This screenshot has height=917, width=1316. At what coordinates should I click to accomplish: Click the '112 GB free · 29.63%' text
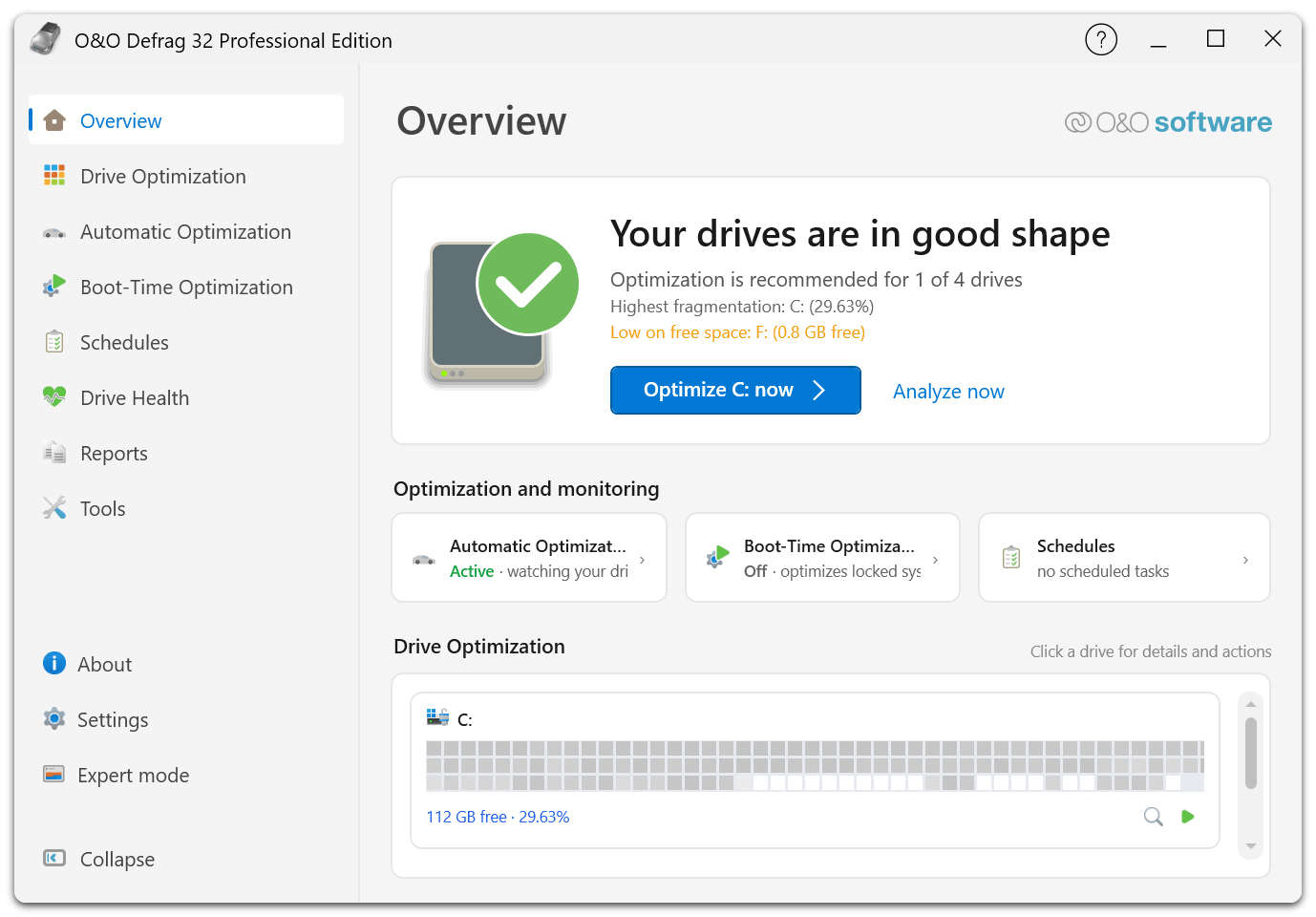(498, 817)
